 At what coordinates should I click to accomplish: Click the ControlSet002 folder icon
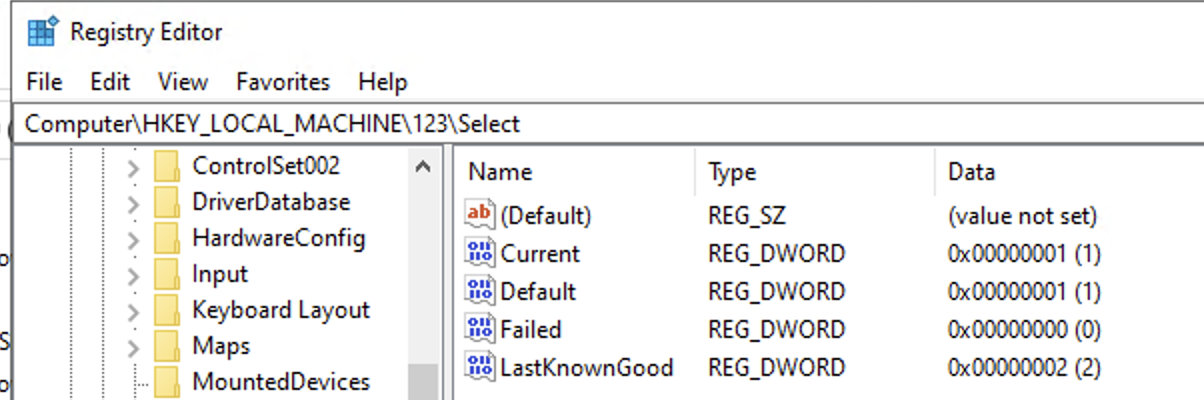click(x=167, y=166)
